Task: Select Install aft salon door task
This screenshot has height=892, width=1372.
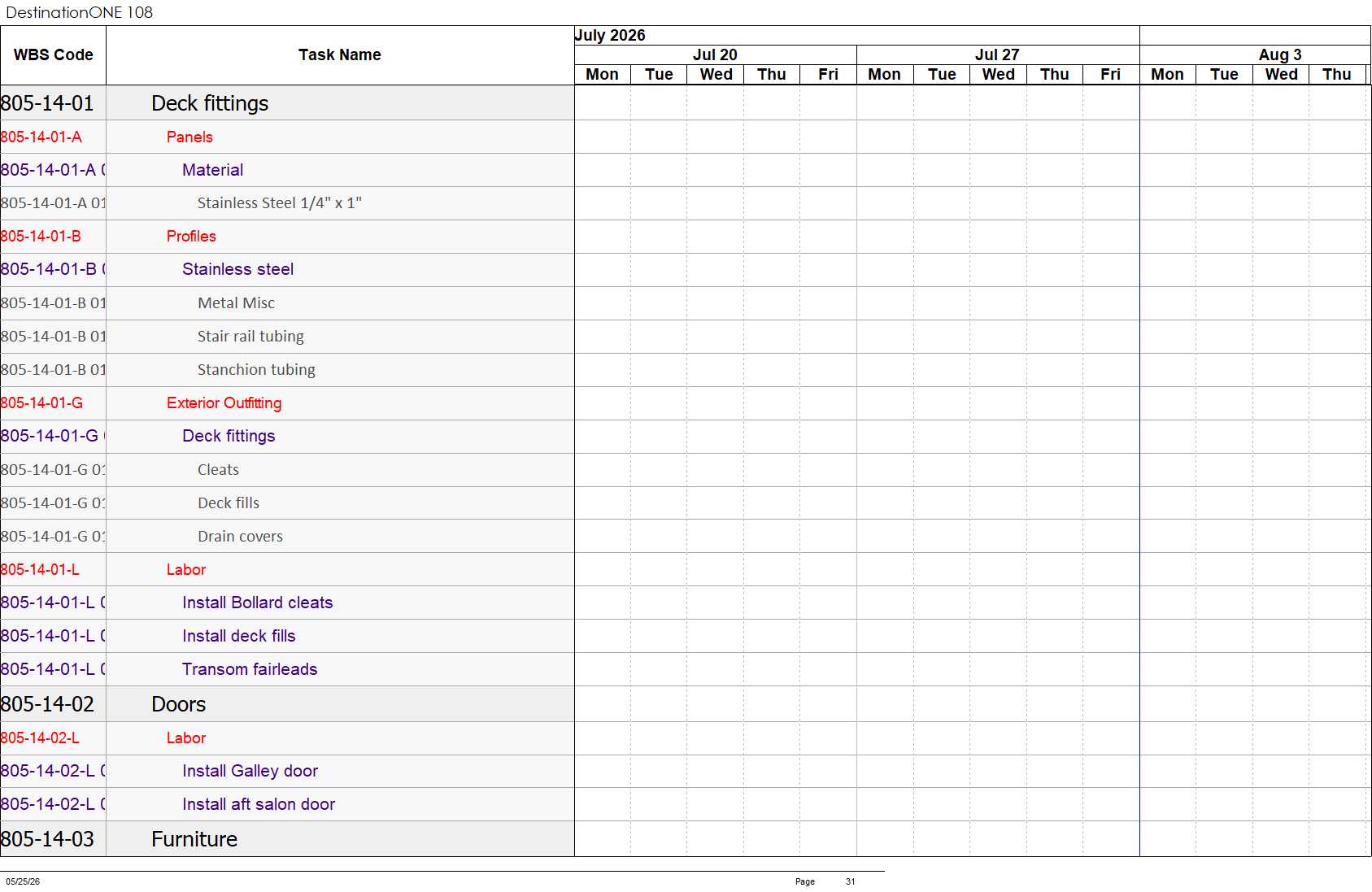Action: (x=259, y=804)
